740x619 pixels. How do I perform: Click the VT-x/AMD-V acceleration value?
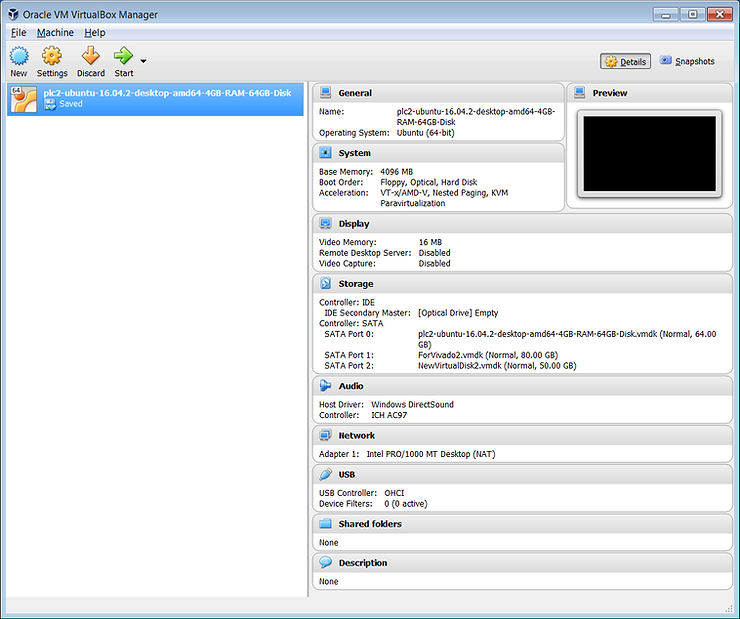tap(444, 198)
